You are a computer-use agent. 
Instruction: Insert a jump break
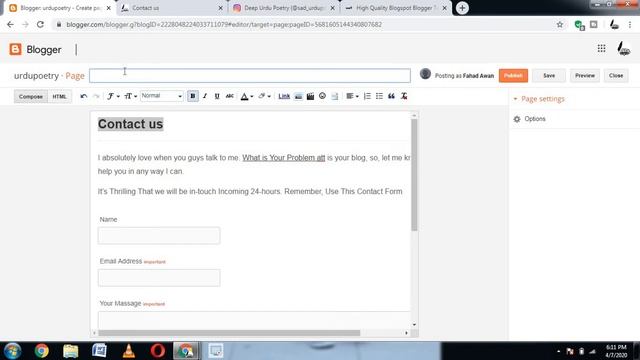pyautogui.click(x=335, y=96)
